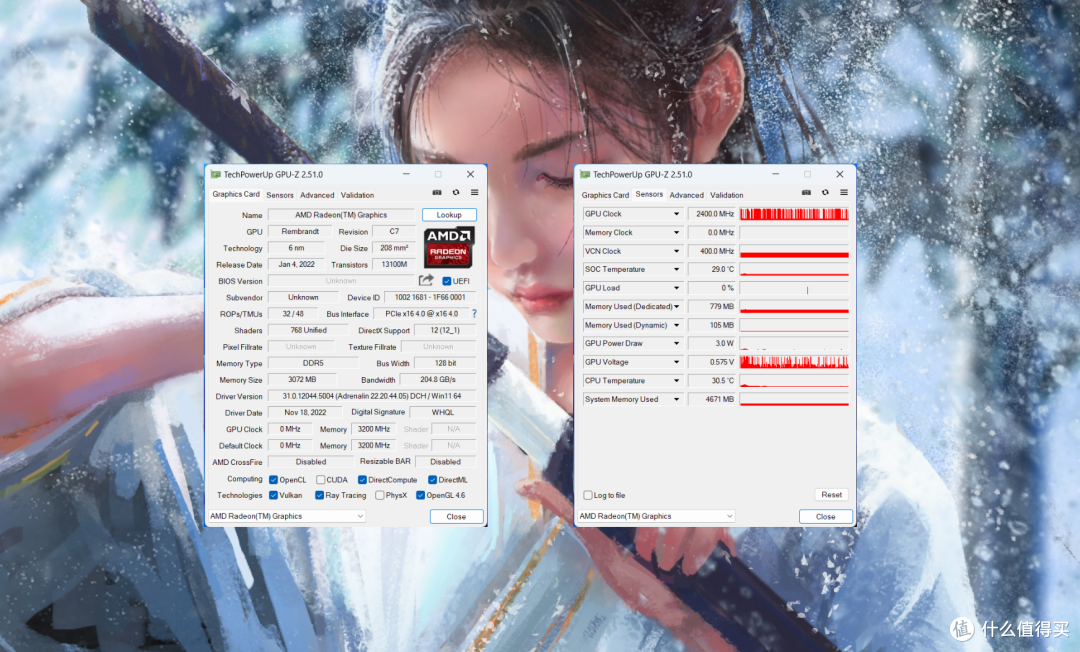Open the SOC Temperature sensor dropdown
The width and height of the screenshot is (1080, 652).
(676, 270)
